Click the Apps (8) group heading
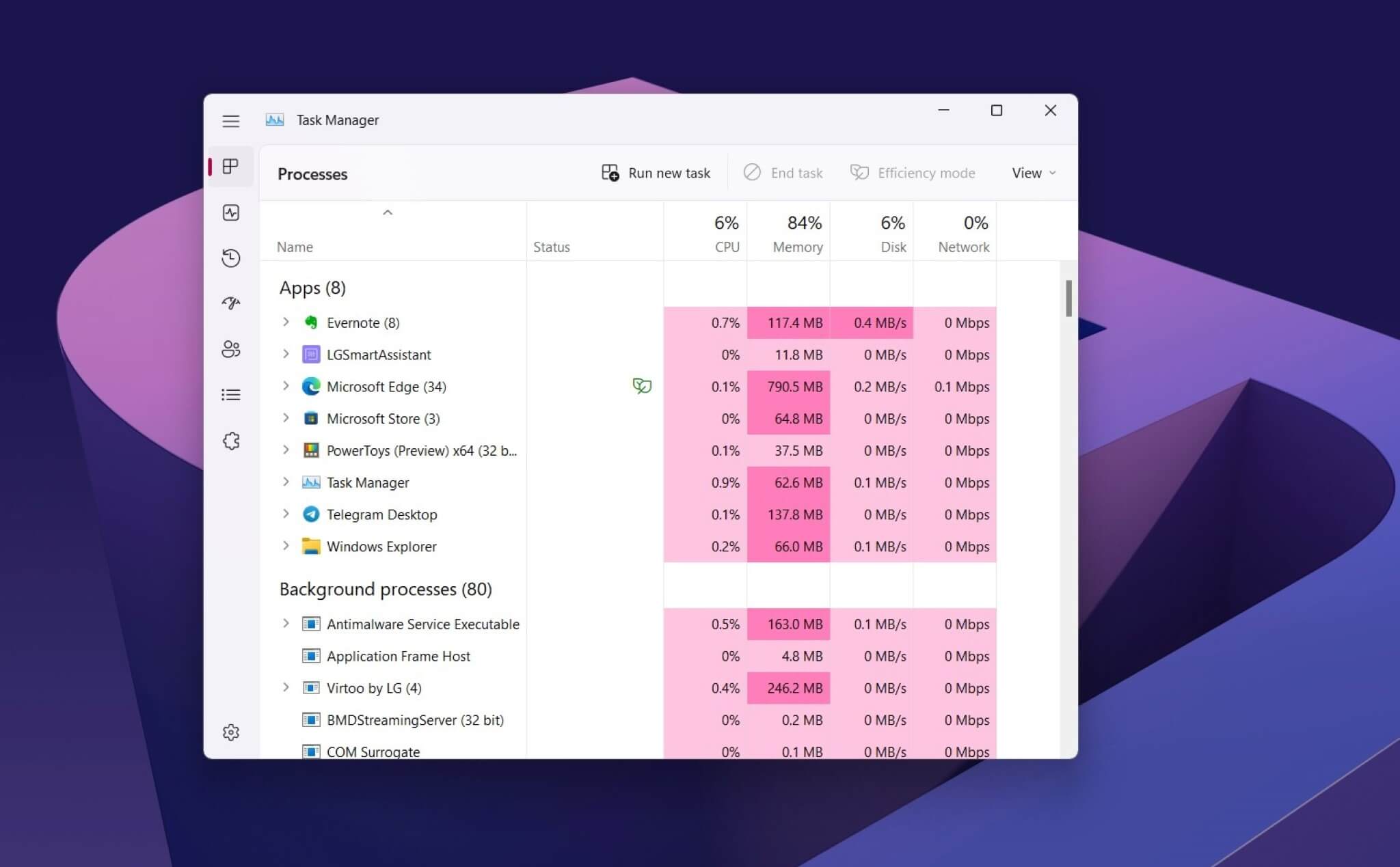 [x=312, y=288]
